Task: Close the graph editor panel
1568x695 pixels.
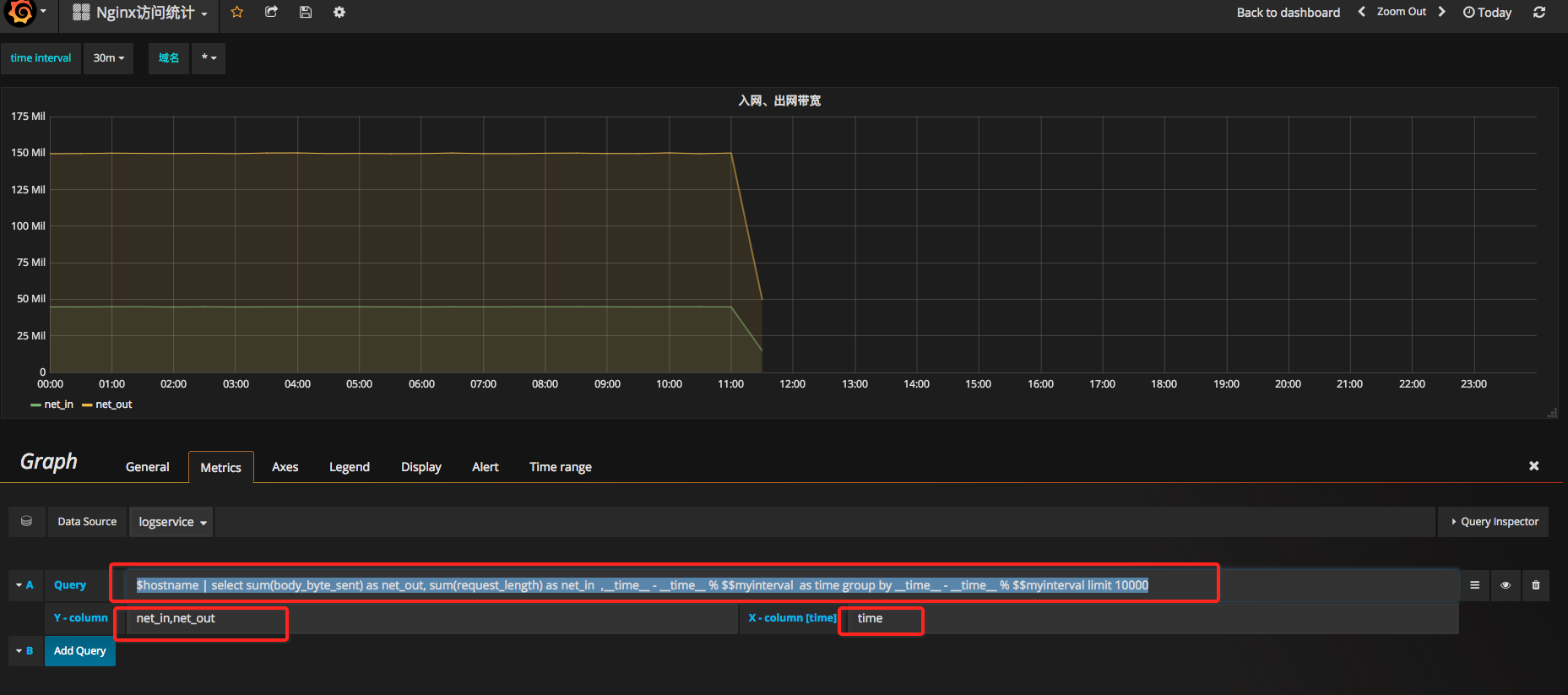Action: (1534, 466)
